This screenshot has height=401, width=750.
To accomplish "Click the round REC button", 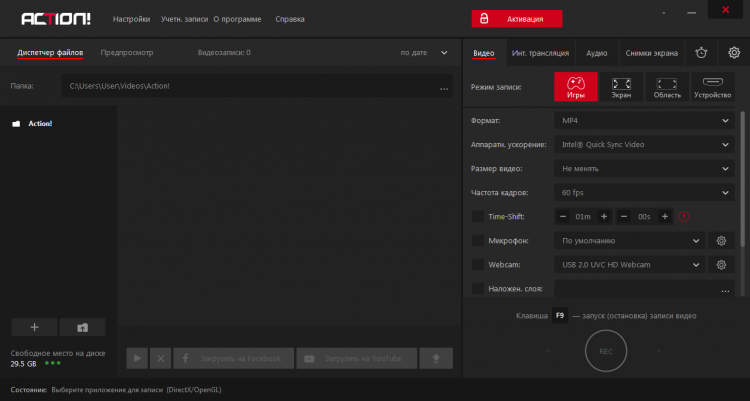I will [x=606, y=351].
